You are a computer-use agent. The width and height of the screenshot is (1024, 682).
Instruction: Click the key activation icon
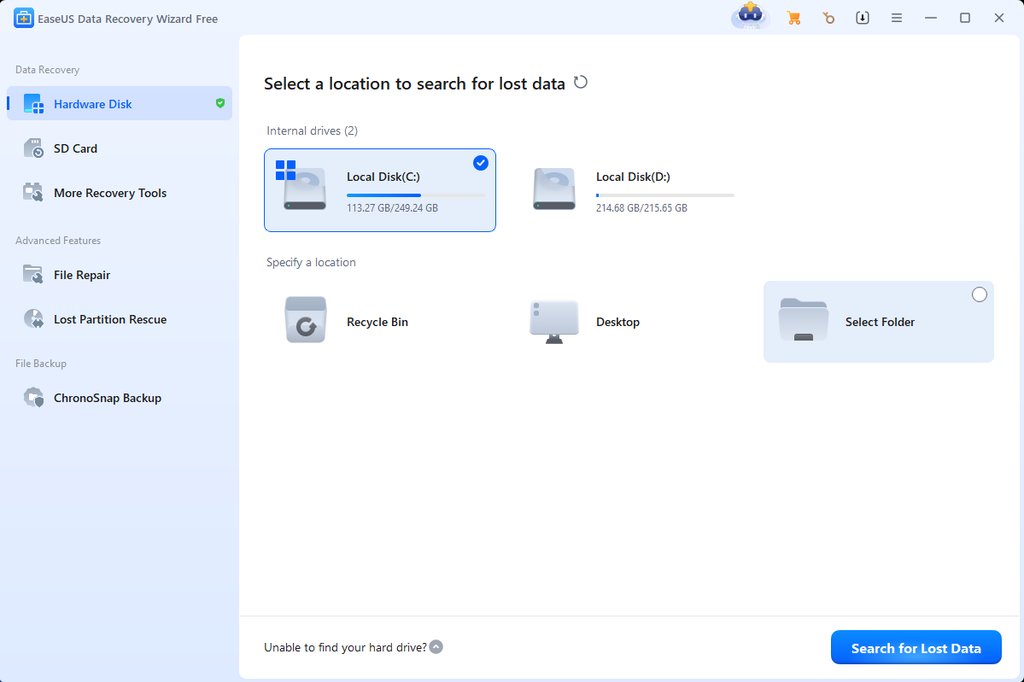[x=828, y=18]
